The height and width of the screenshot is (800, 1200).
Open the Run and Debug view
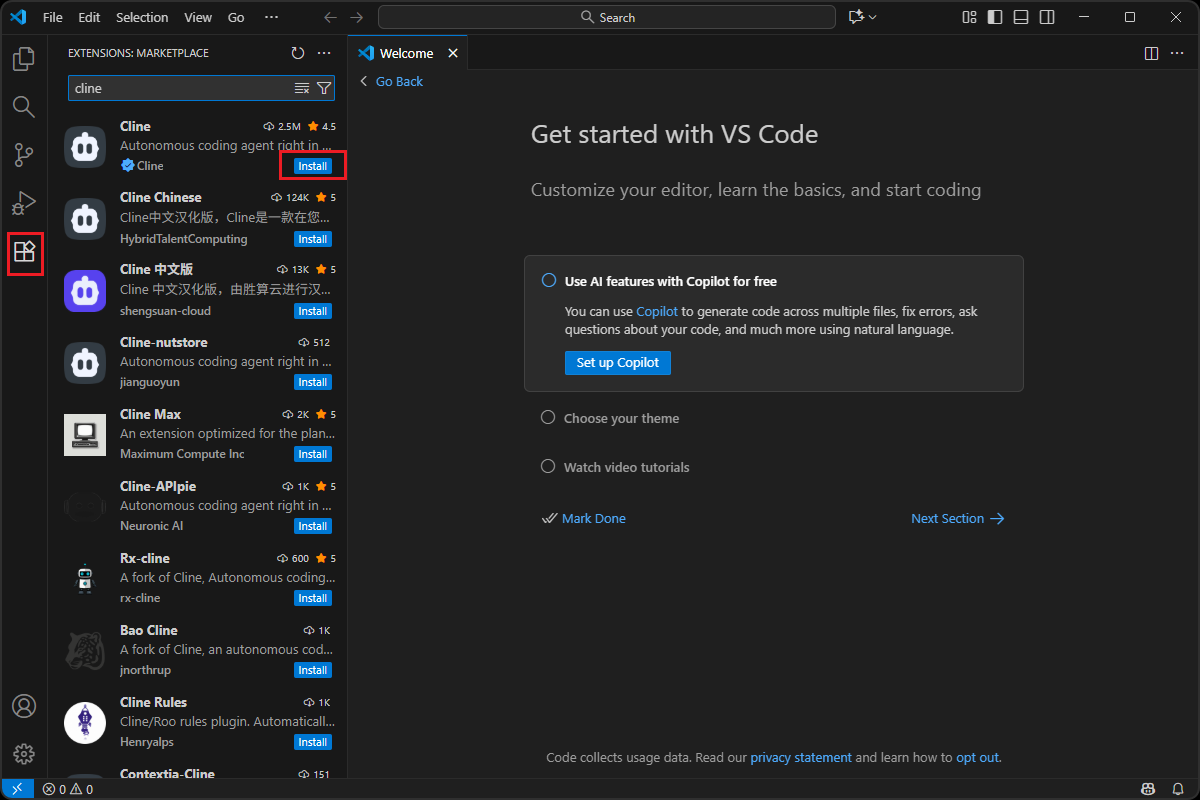coord(23,203)
